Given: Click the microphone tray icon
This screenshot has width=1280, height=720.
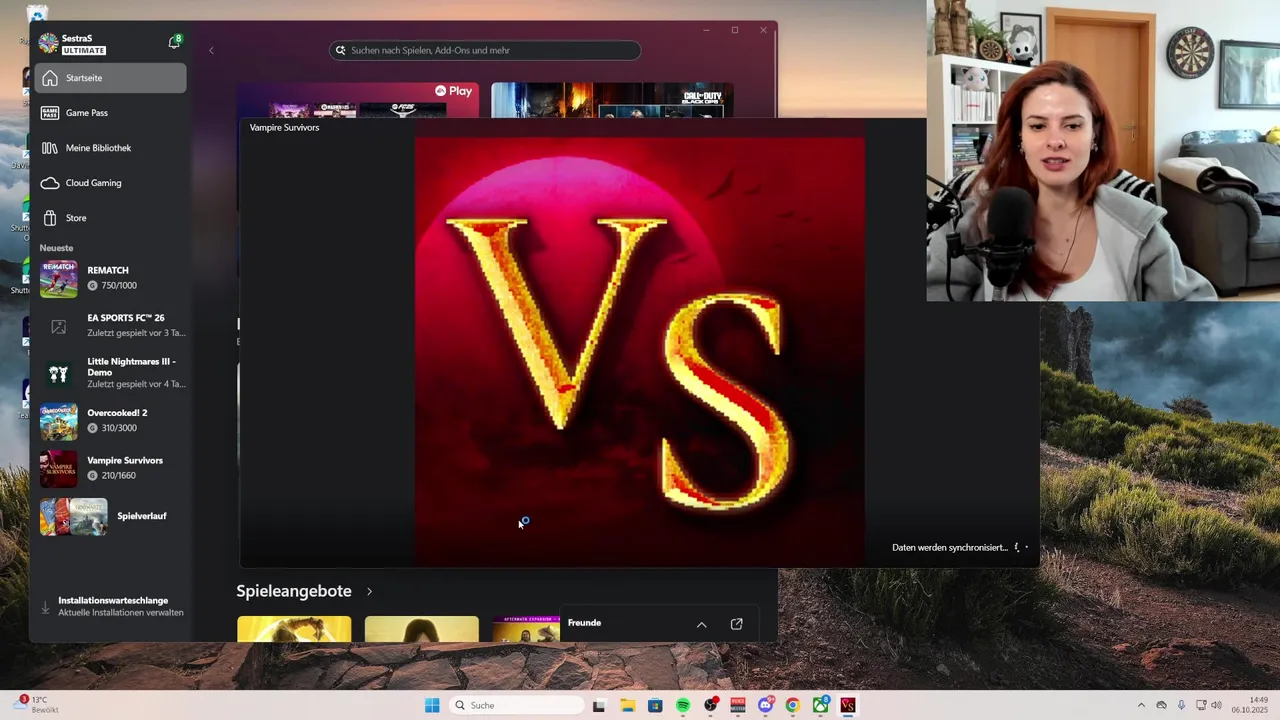Looking at the screenshot, I should pos(1181,705).
